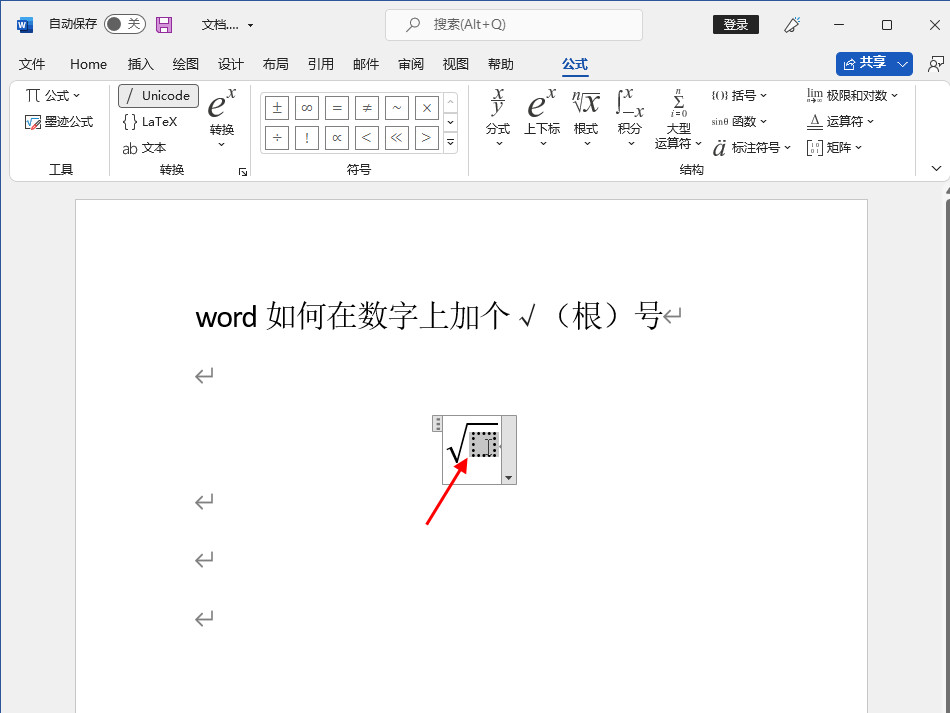The image size is (950, 713).
Task: Open the References tab
Action: pos(321,64)
